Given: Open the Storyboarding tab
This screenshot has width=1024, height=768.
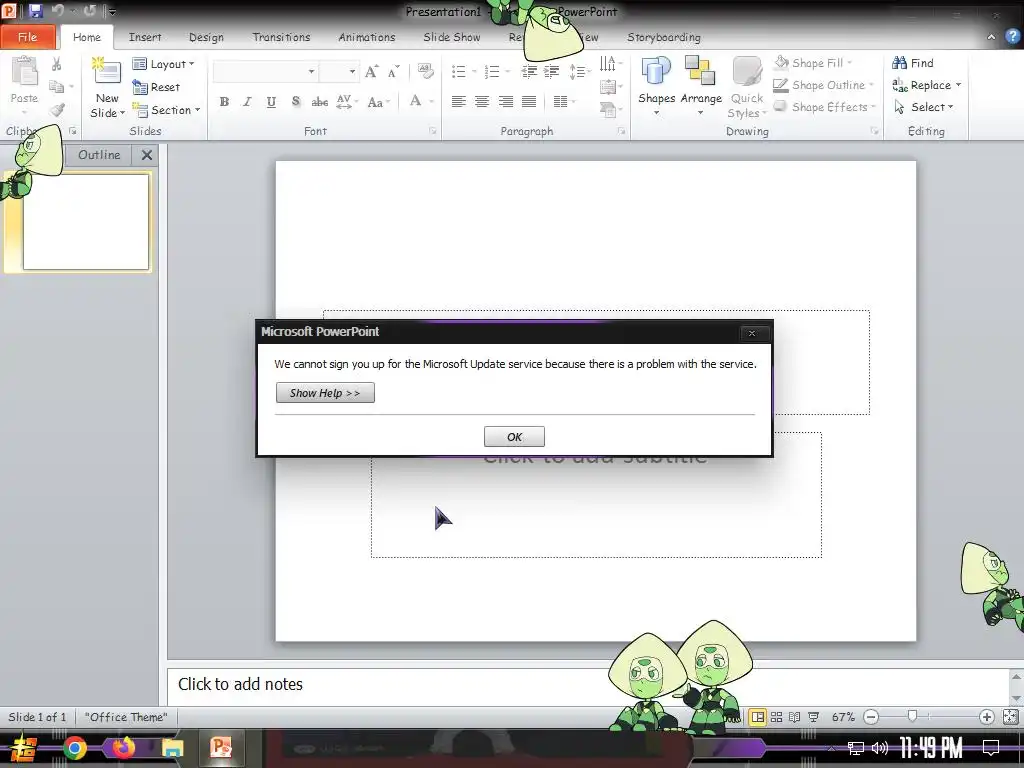Looking at the screenshot, I should [664, 37].
